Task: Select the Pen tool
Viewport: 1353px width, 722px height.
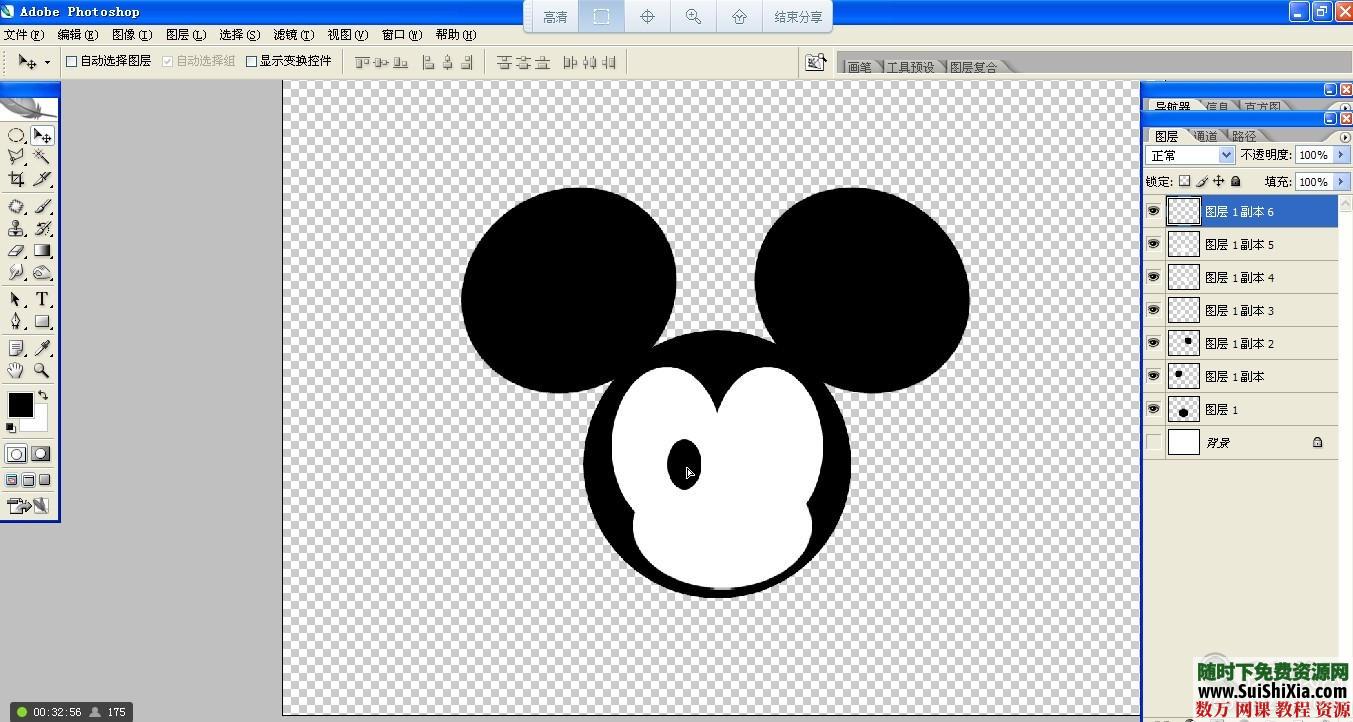Action: [x=16, y=322]
